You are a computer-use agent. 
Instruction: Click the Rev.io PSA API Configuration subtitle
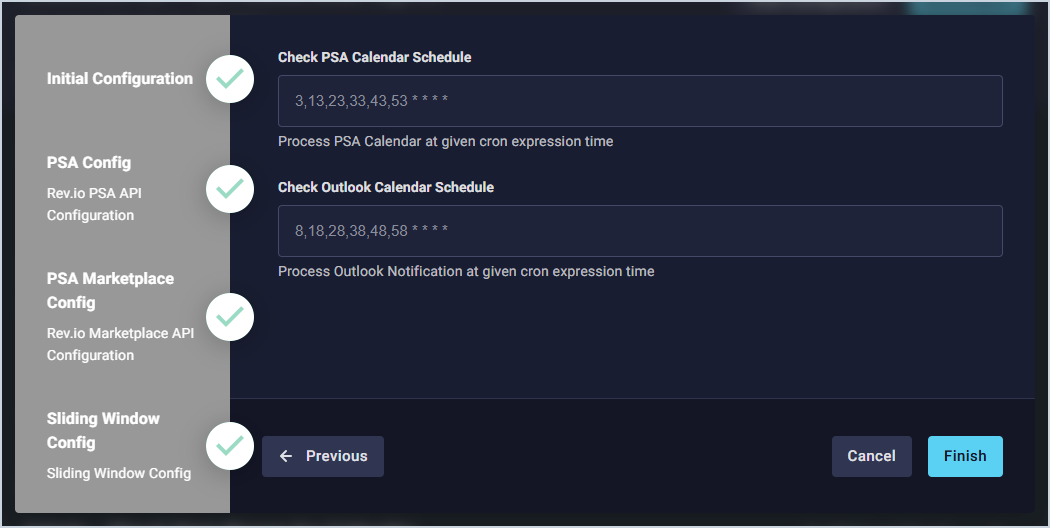94,203
